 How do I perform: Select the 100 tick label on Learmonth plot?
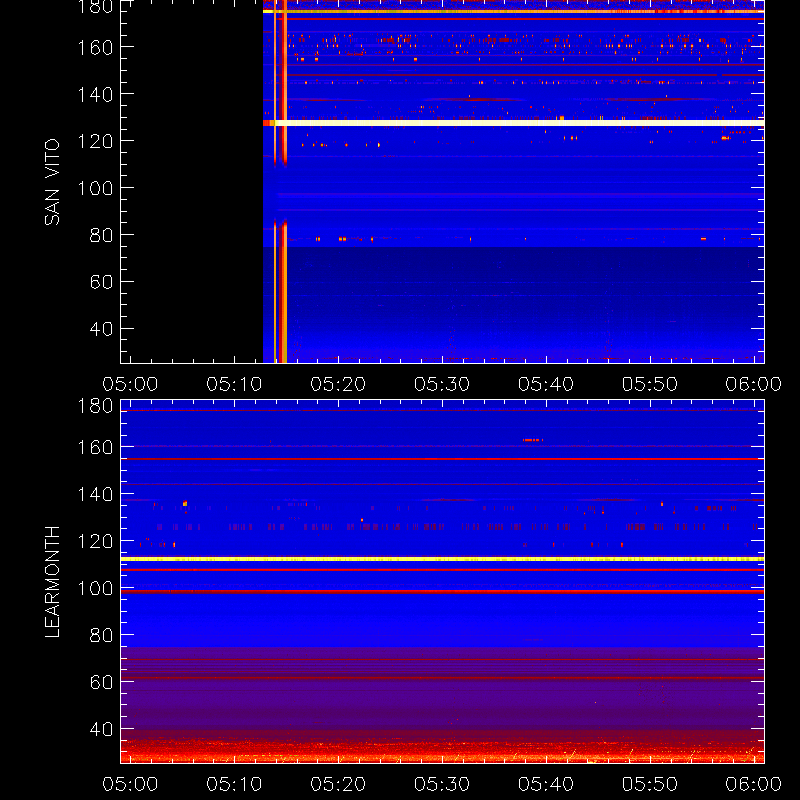click(x=95, y=589)
